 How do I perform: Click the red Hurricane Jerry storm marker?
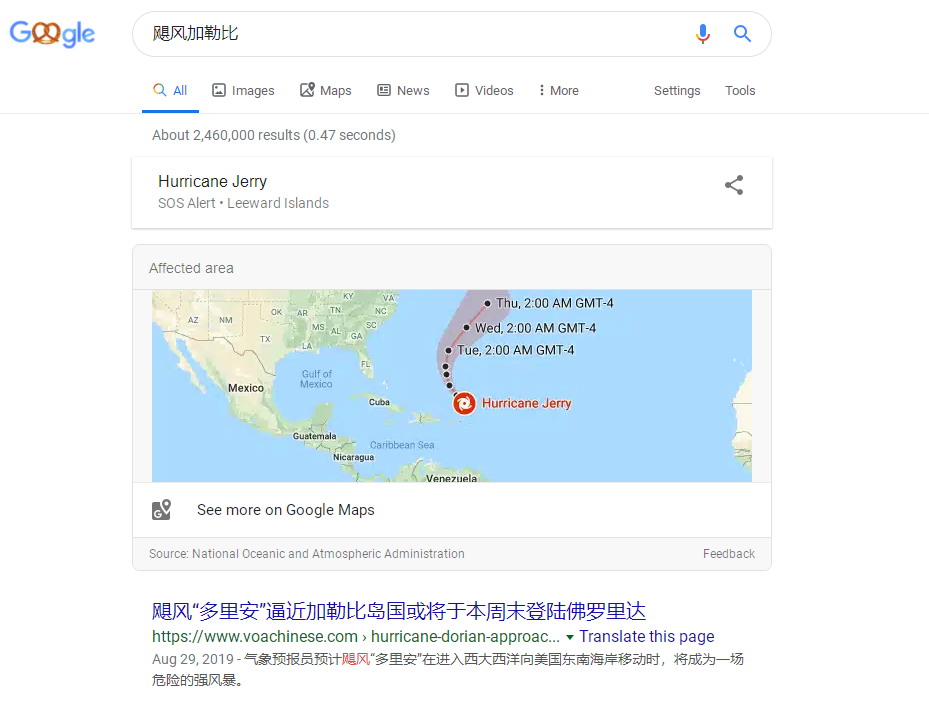pos(464,404)
